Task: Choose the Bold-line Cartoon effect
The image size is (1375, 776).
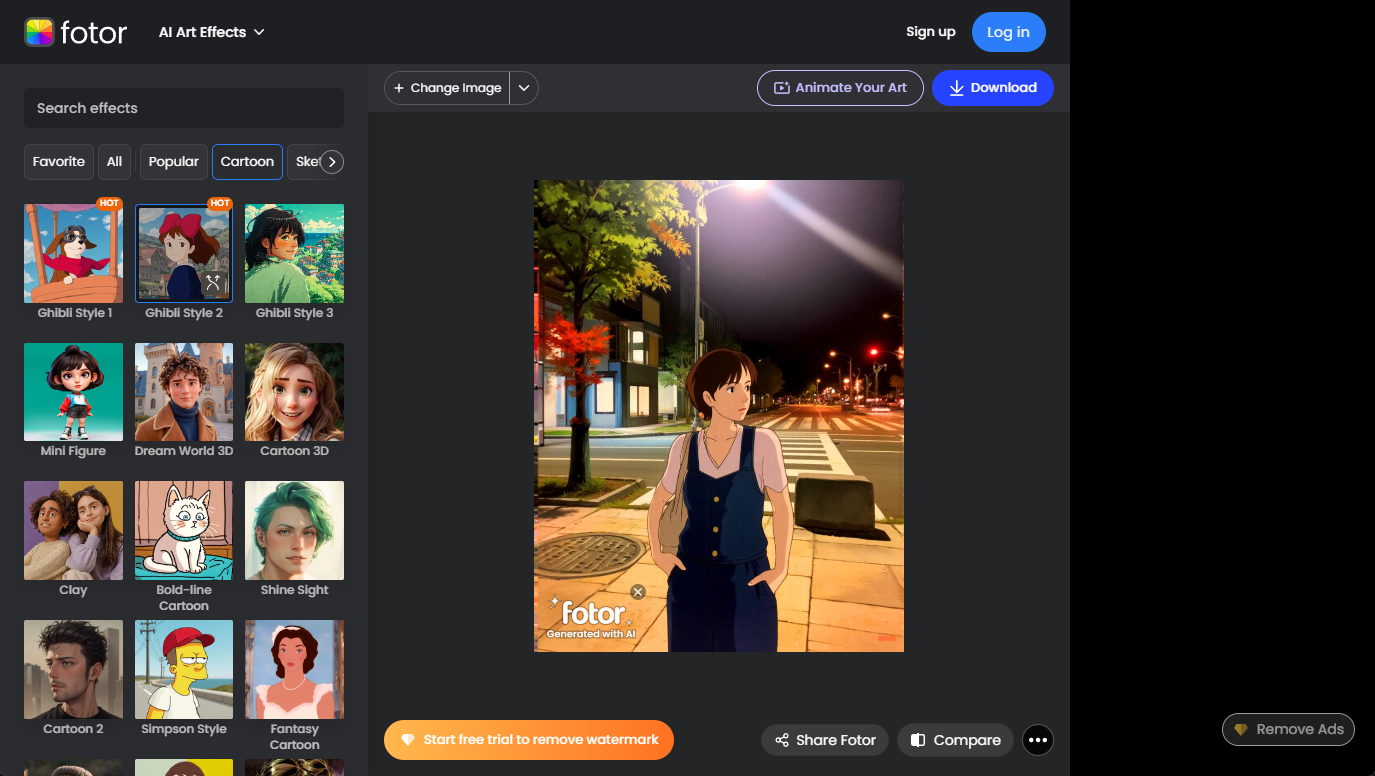Action: (184, 531)
